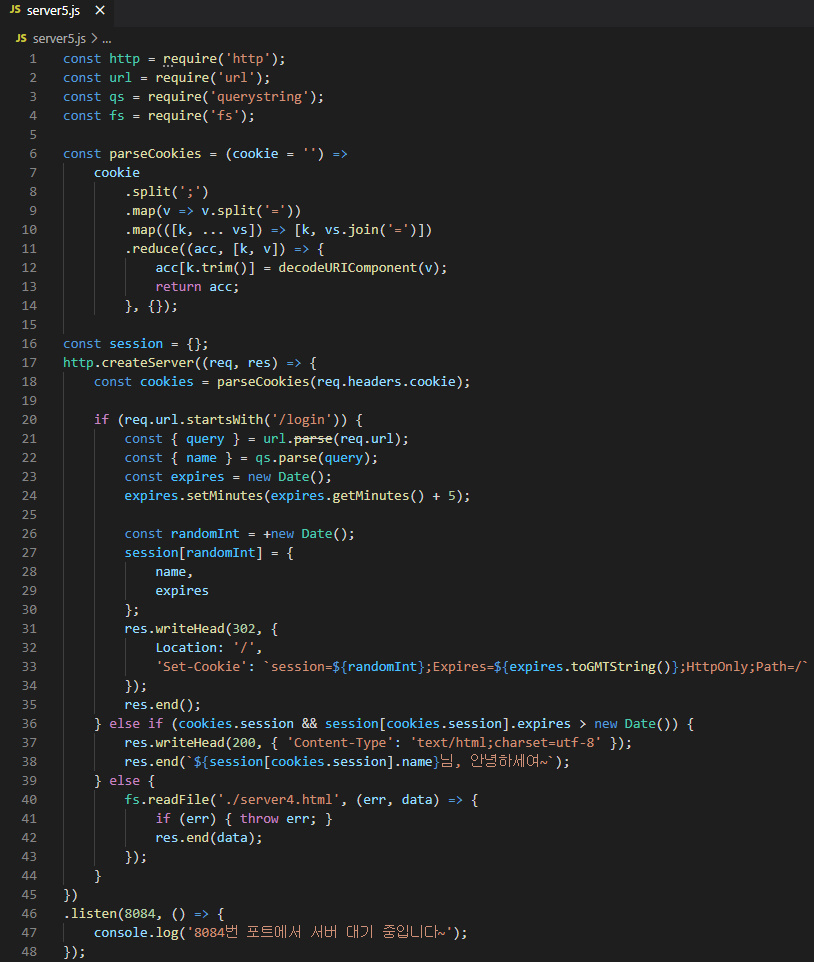This screenshot has height=962, width=814.
Task: Click the JS icon in the breadcrumb
Action: [x=21, y=39]
